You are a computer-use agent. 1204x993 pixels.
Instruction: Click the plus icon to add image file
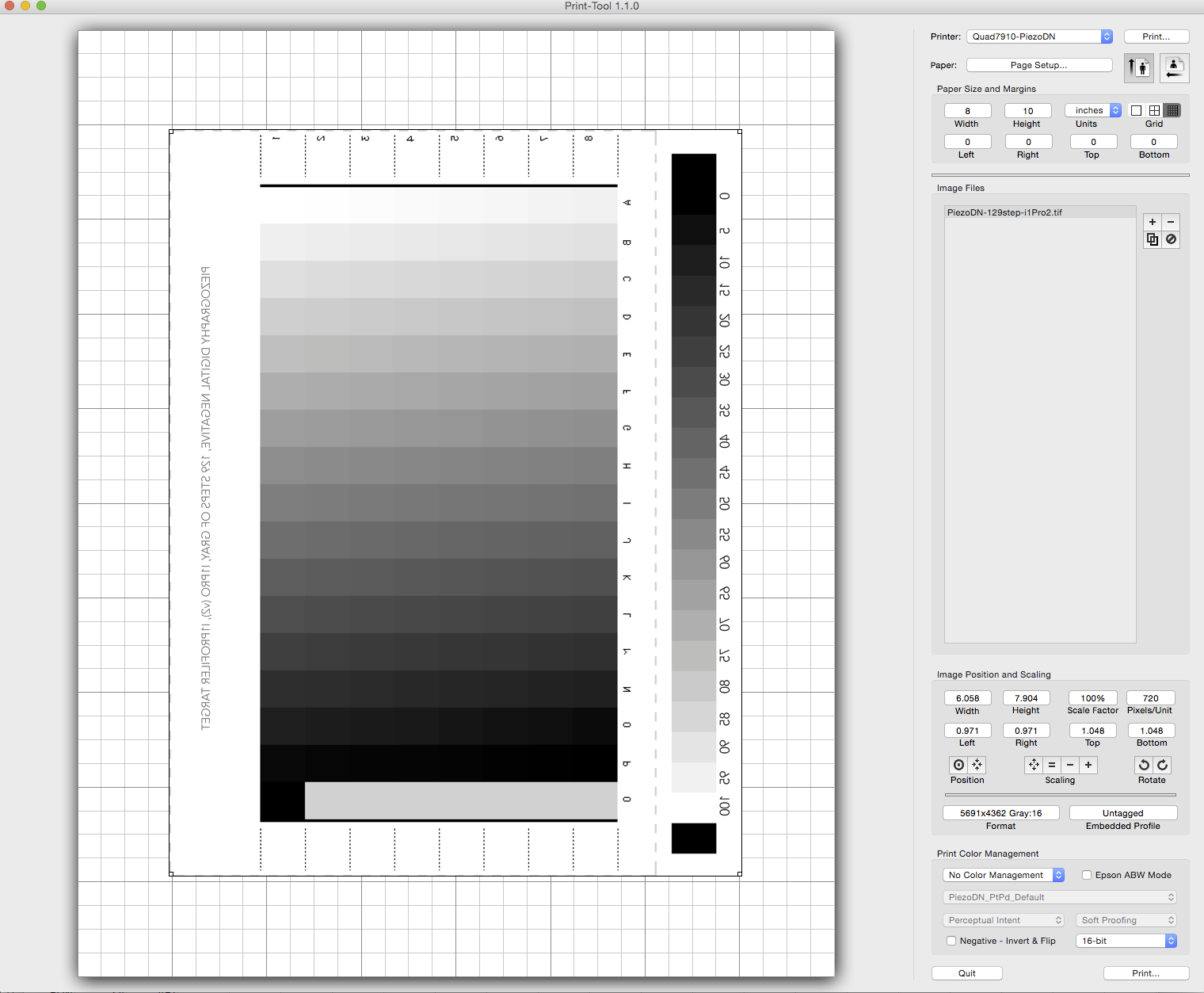(1153, 222)
